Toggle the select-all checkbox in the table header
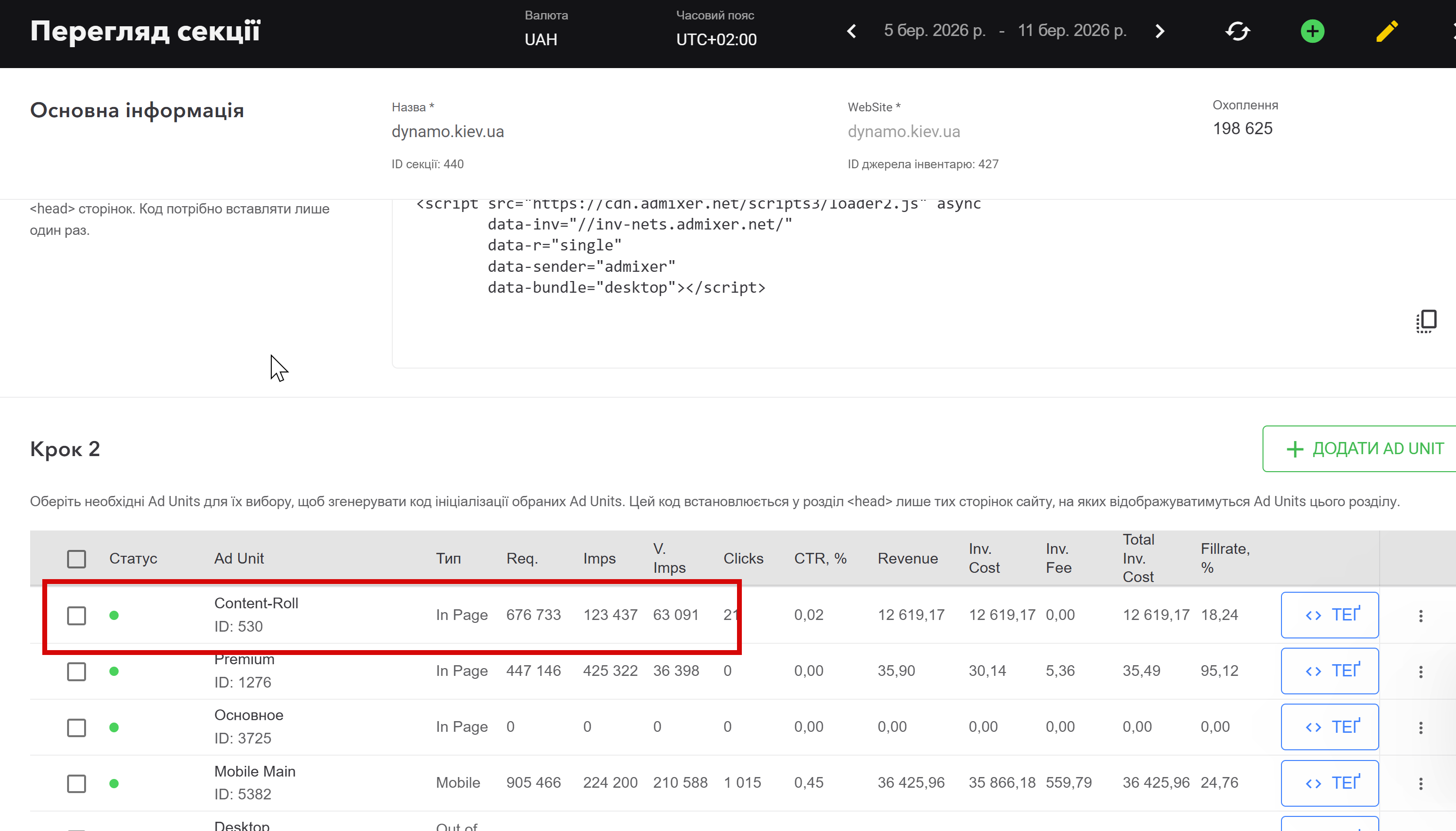 coord(76,559)
